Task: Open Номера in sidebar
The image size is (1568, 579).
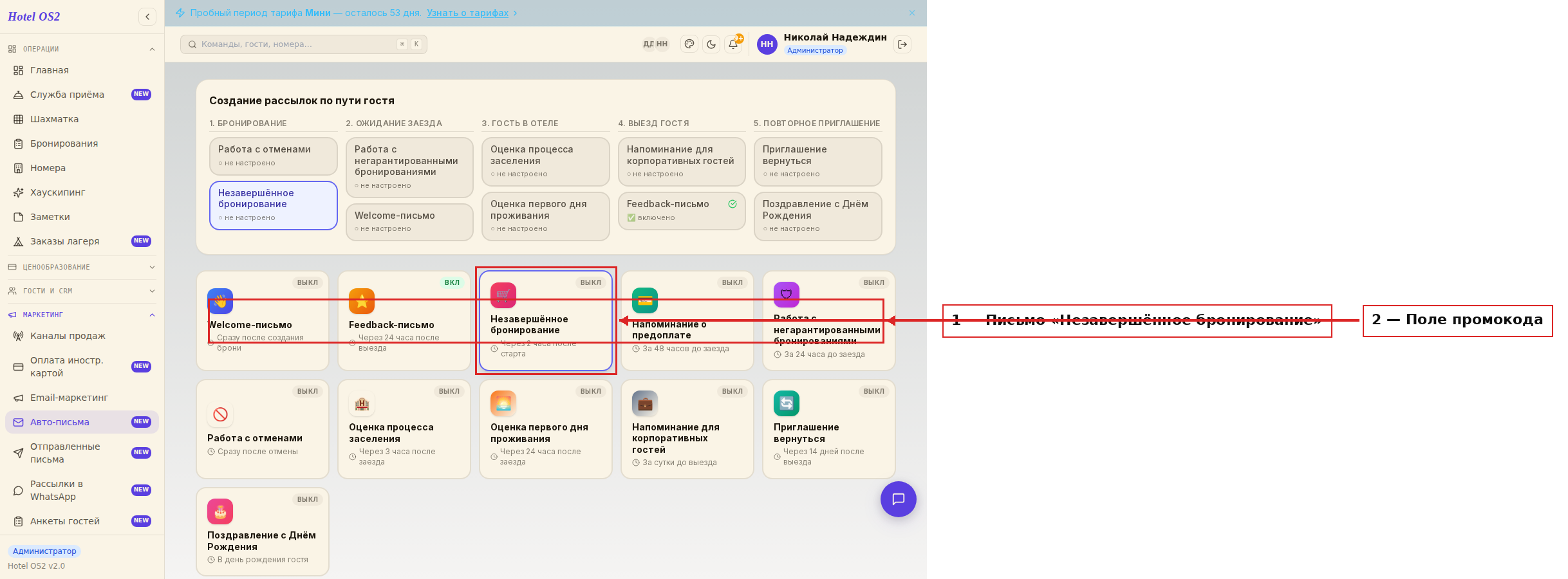Action: tap(82, 168)
